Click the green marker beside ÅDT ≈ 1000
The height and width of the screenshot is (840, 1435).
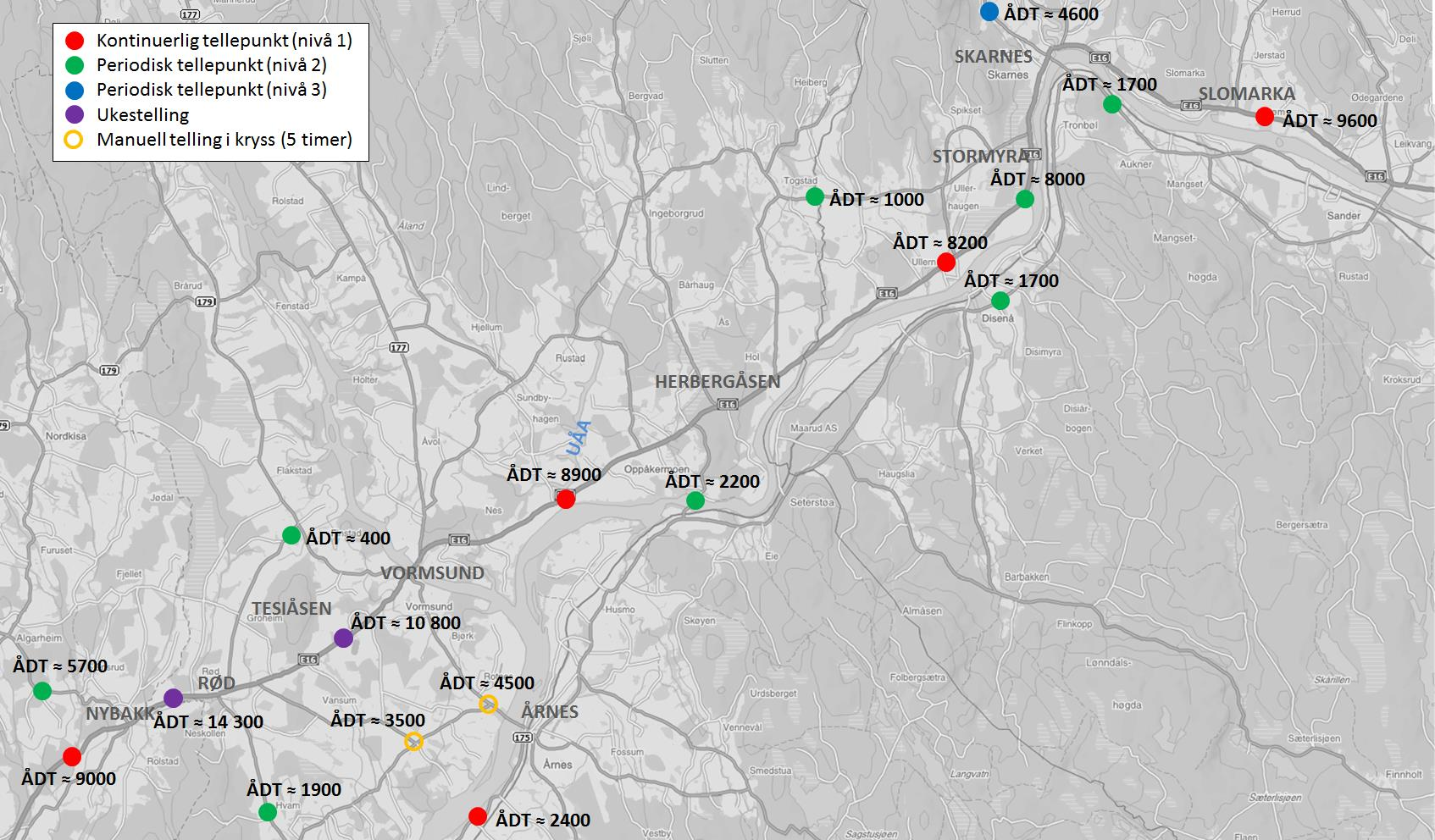point(815,196)
